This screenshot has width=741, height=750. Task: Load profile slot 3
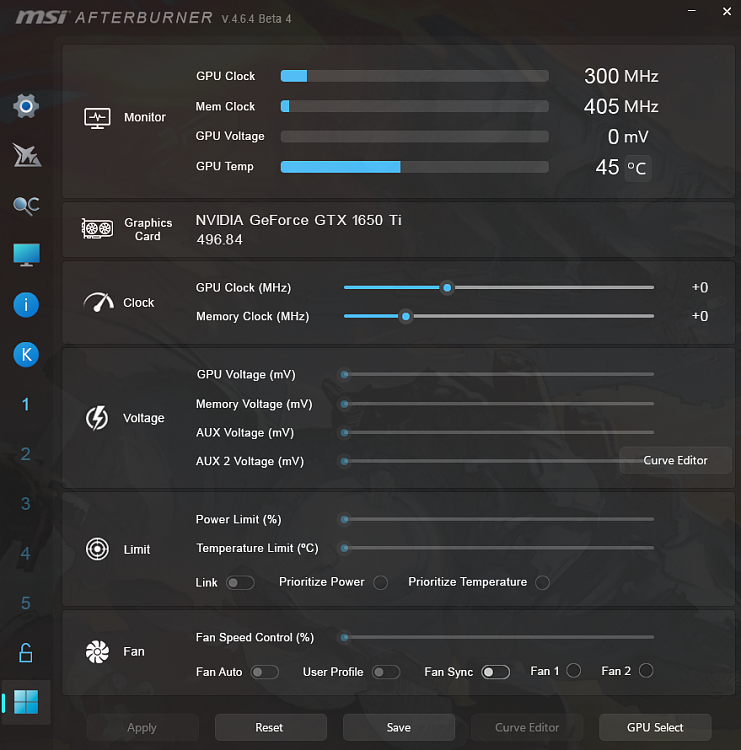pyautogui.click(x=26, y=504)
